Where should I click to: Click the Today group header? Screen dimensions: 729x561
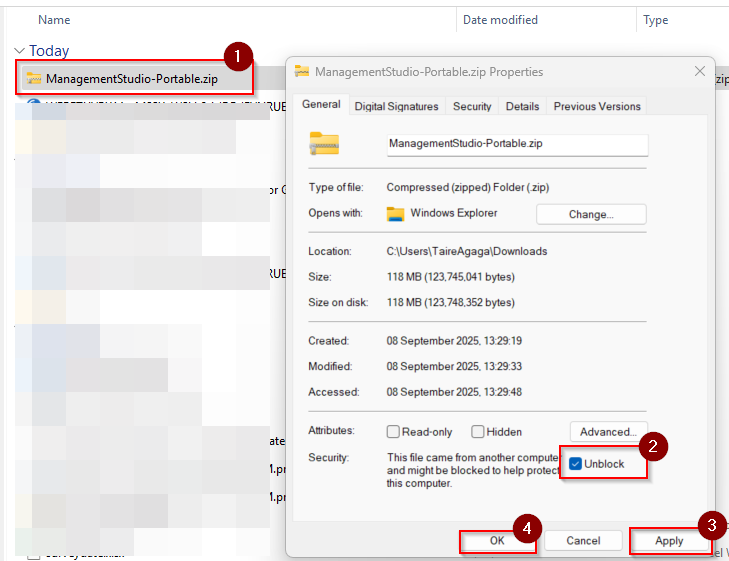coord(49,51)
